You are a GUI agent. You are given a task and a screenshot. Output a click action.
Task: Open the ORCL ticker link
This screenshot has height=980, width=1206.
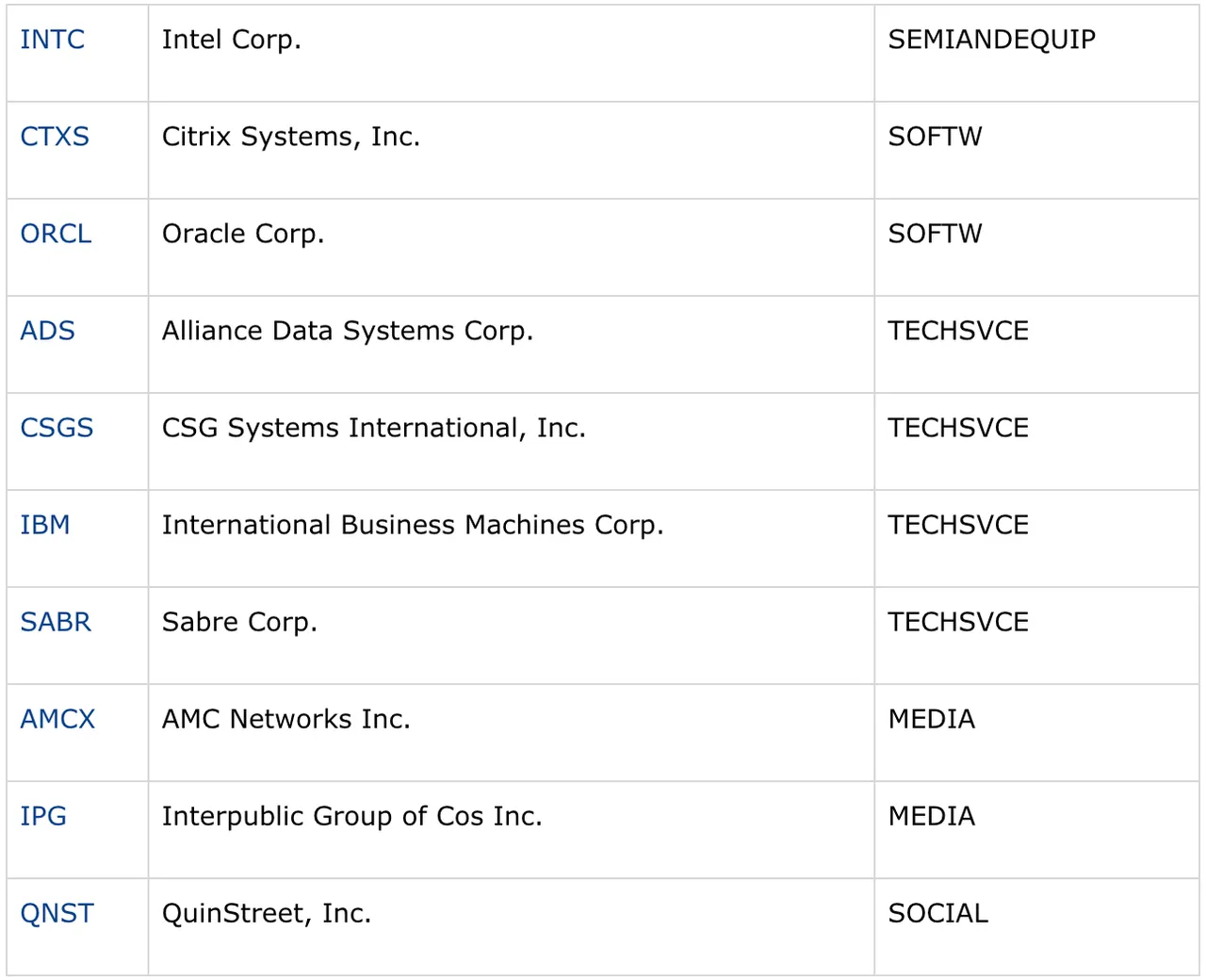coord(56,234)
